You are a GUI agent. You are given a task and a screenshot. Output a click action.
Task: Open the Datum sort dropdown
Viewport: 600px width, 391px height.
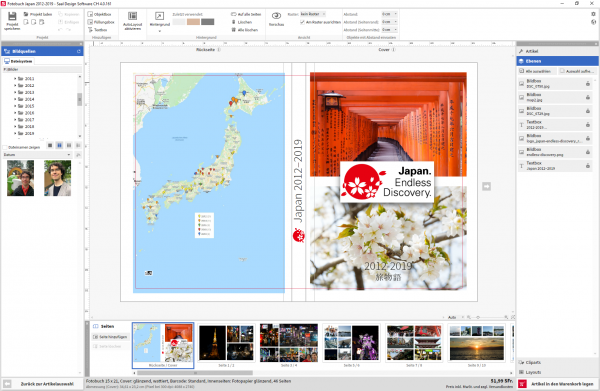coord(37,155)
